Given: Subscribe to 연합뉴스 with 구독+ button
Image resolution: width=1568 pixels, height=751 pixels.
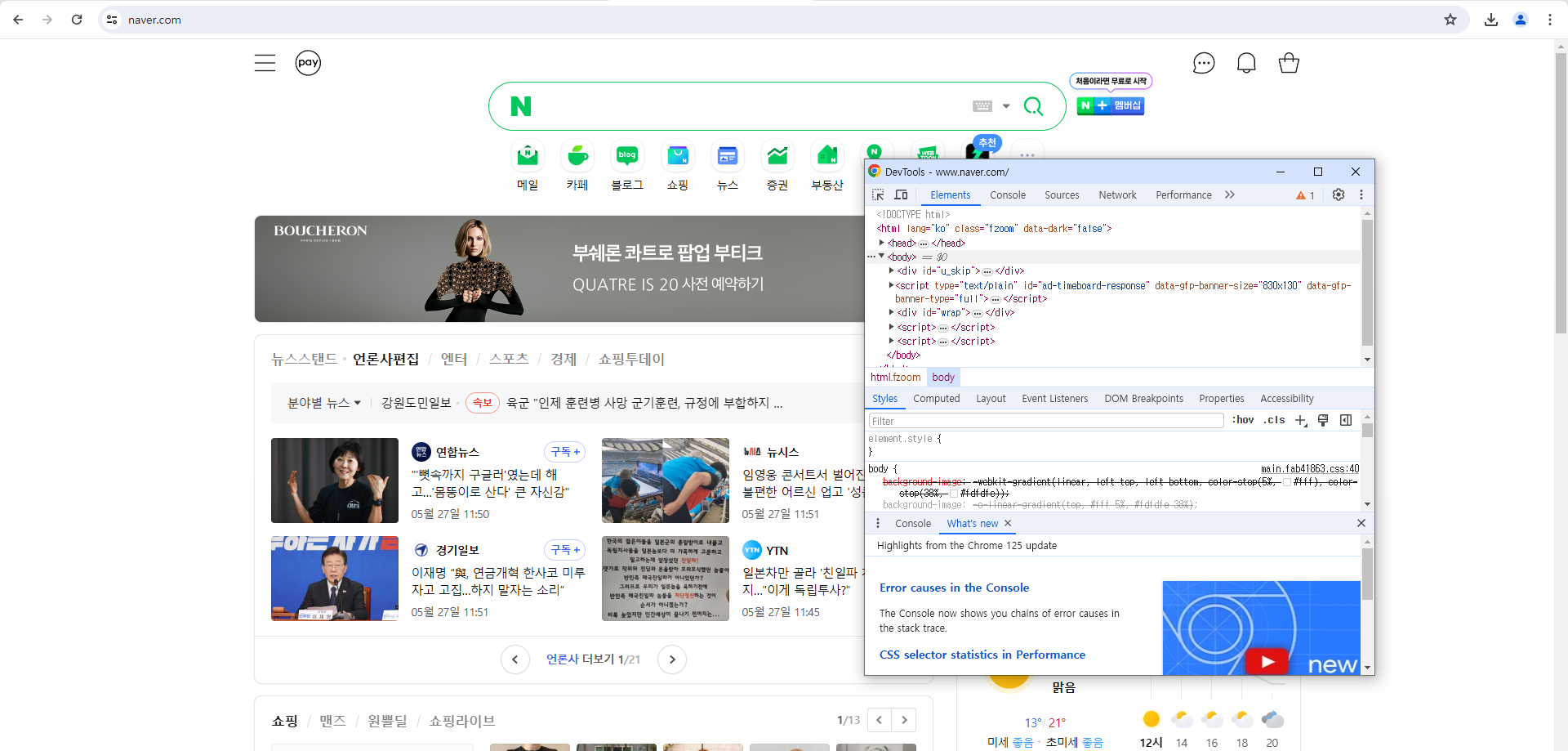Looking at the screenshot, I should coord(565,452).
